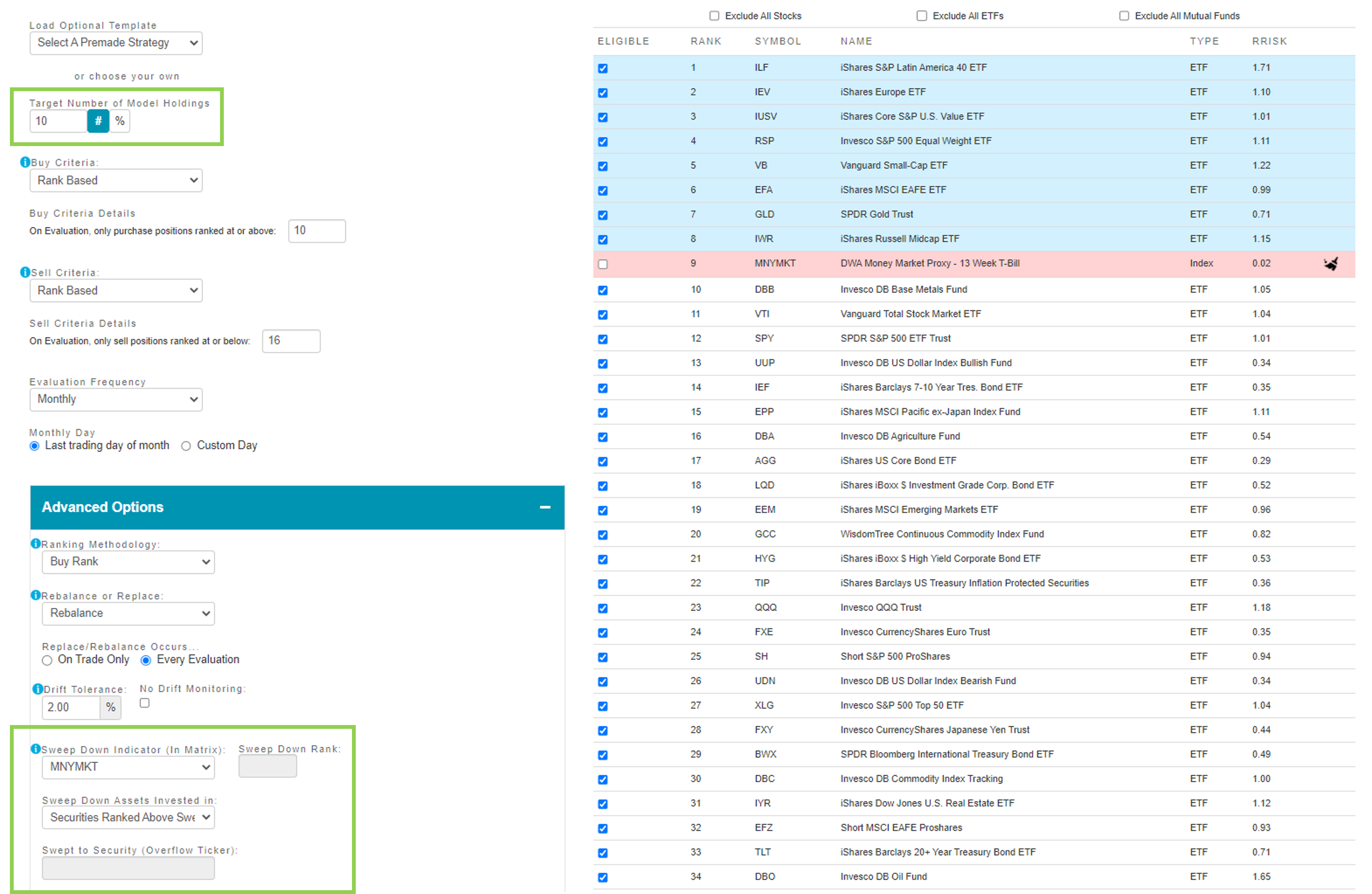
Task: Sort by the SYMBOL column header
Action: pyautogui.click(x=778, y=42)
